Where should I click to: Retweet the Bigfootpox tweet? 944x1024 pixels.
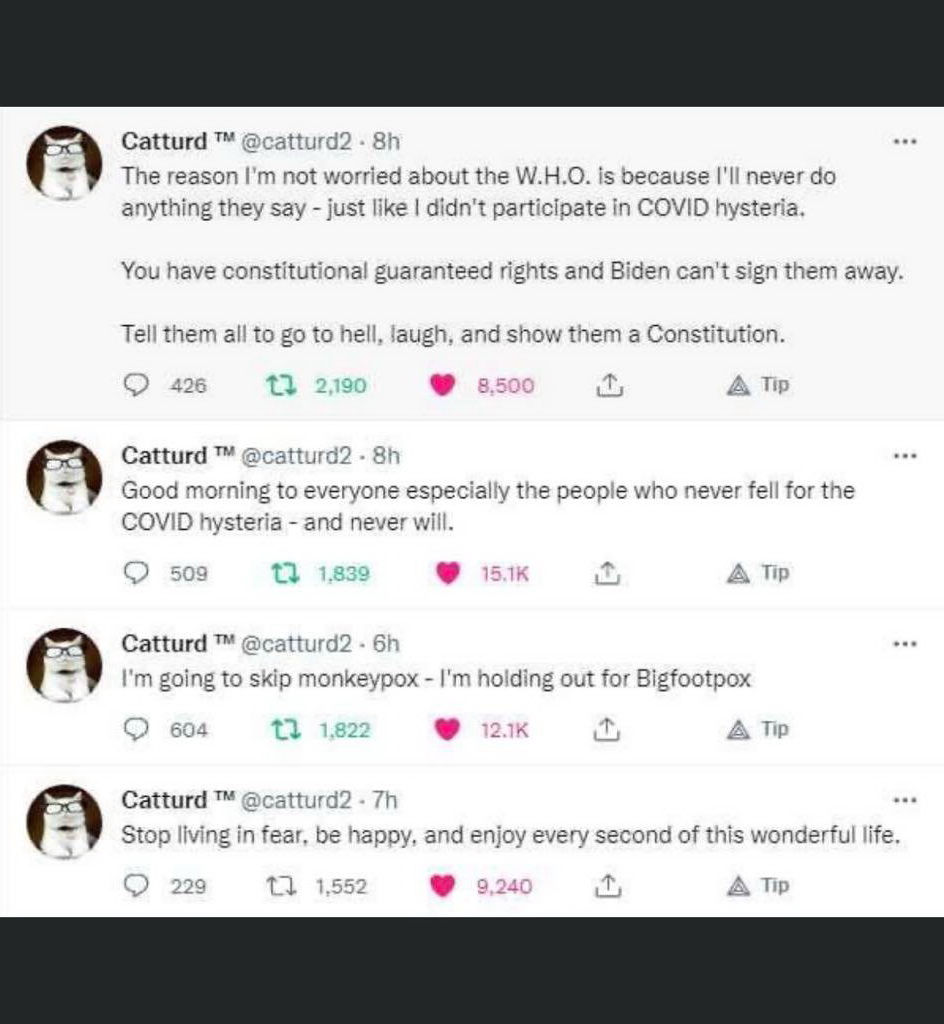(x=287, y=730)
